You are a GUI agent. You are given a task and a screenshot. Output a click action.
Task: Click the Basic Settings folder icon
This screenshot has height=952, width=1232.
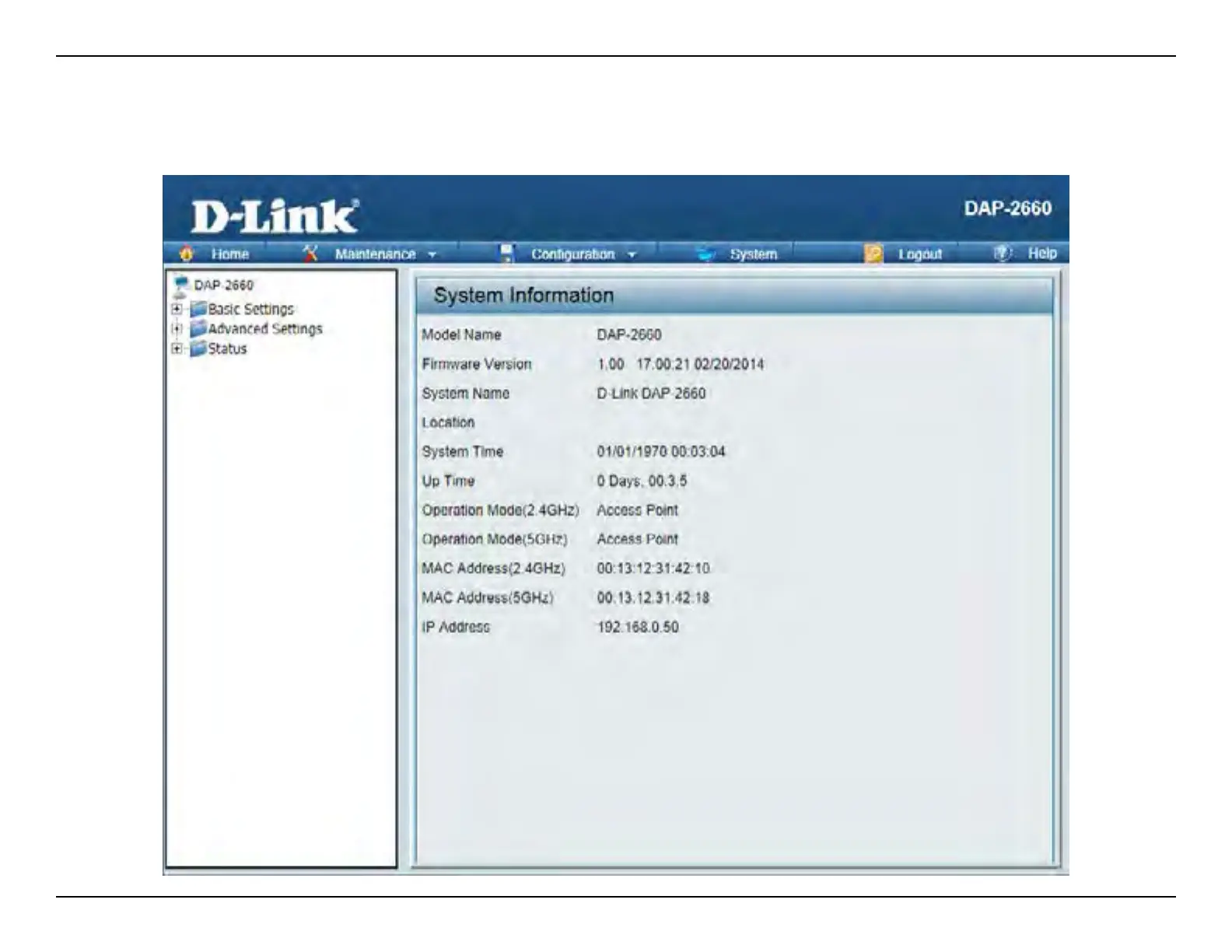(198, 309)
